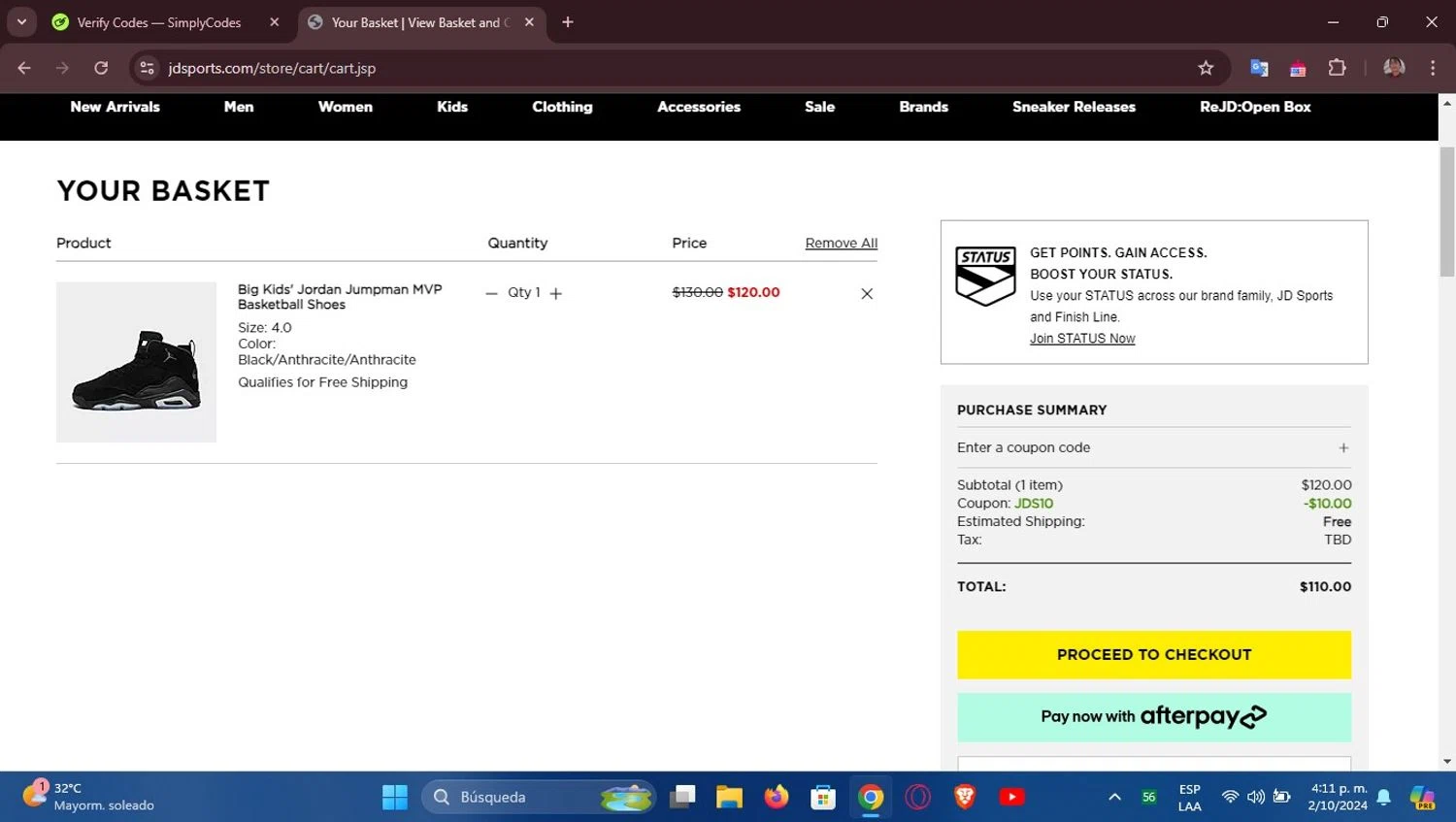Click the STATUS rewards logo
This screenshot has height=822, width=1456.
click(x=986, y=277)
